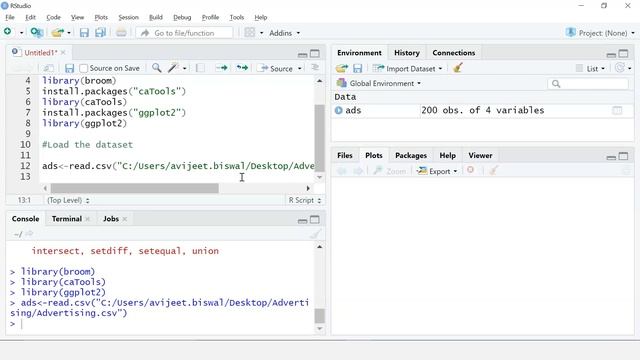Click the Go to file/function field
The image size is (640, 360).
pos(184,33)
